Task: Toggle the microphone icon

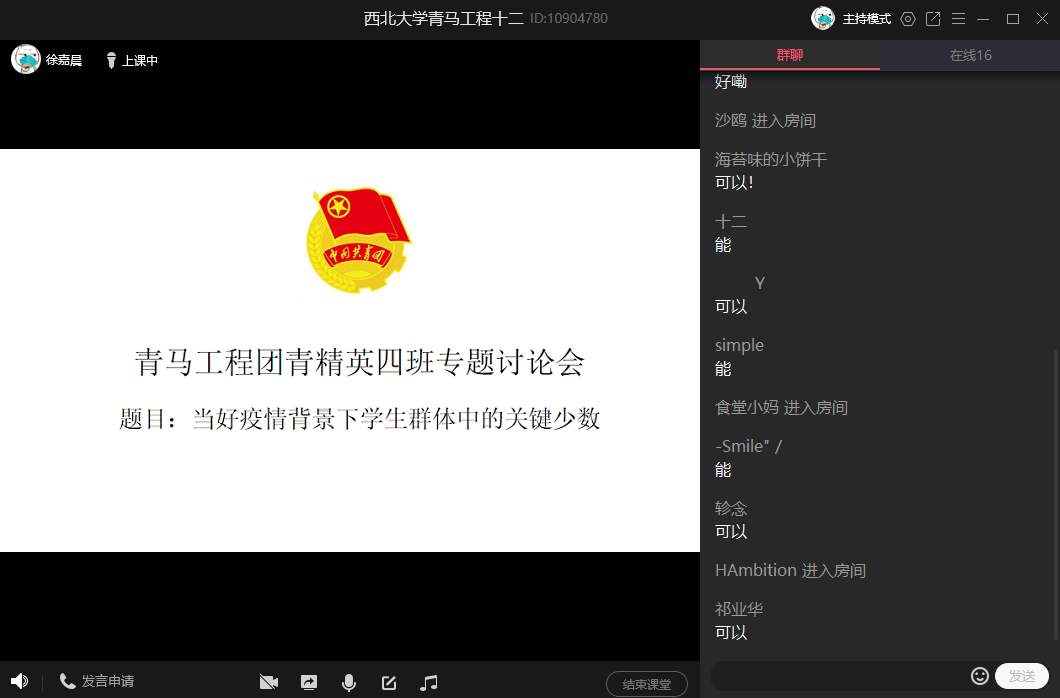Action: 349,682
